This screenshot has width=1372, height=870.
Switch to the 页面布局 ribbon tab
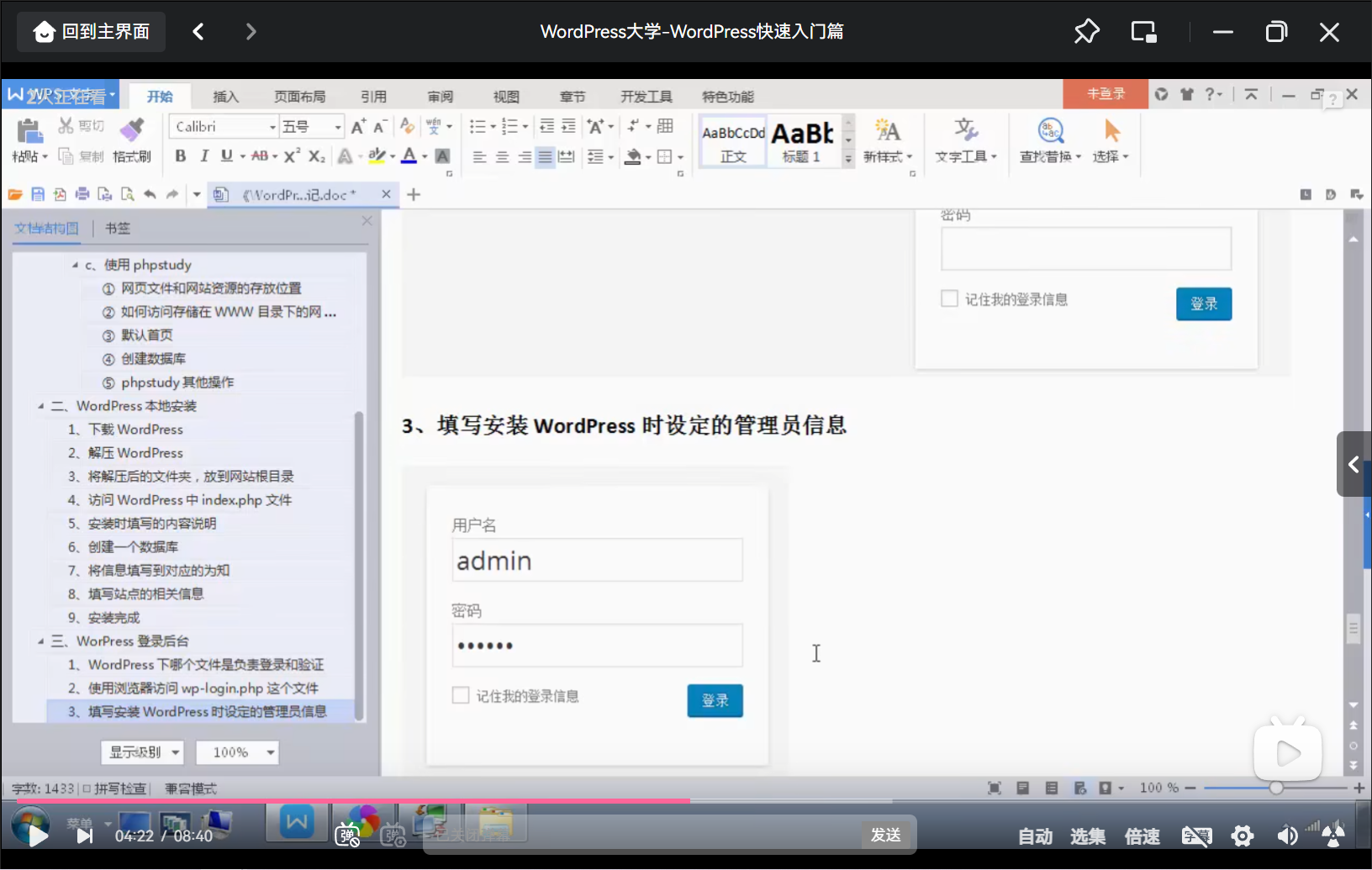[299, 97]
